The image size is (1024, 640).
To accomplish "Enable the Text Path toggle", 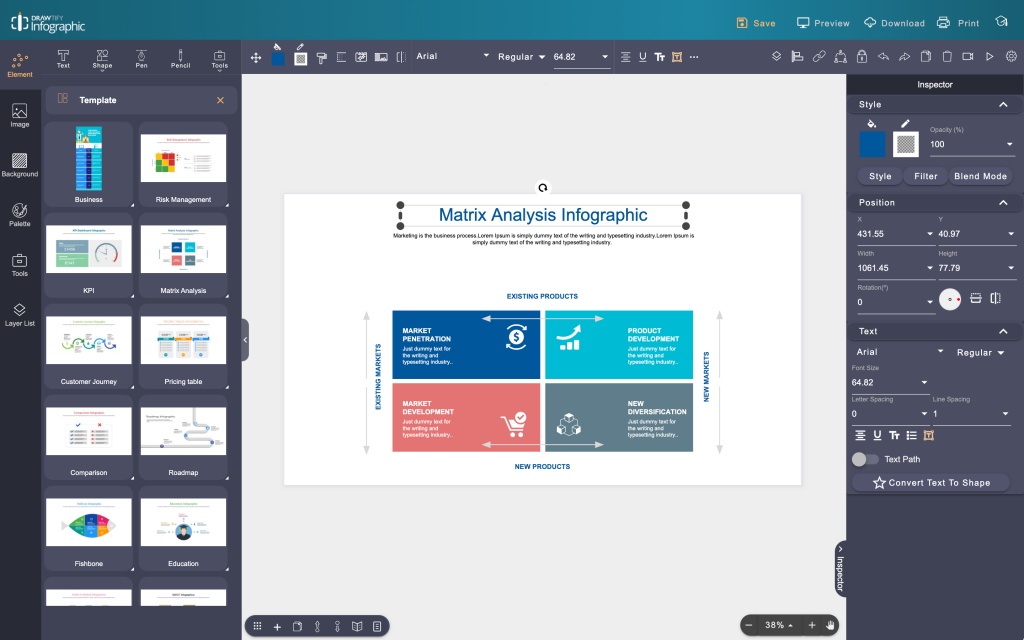I will click(864, 459).
